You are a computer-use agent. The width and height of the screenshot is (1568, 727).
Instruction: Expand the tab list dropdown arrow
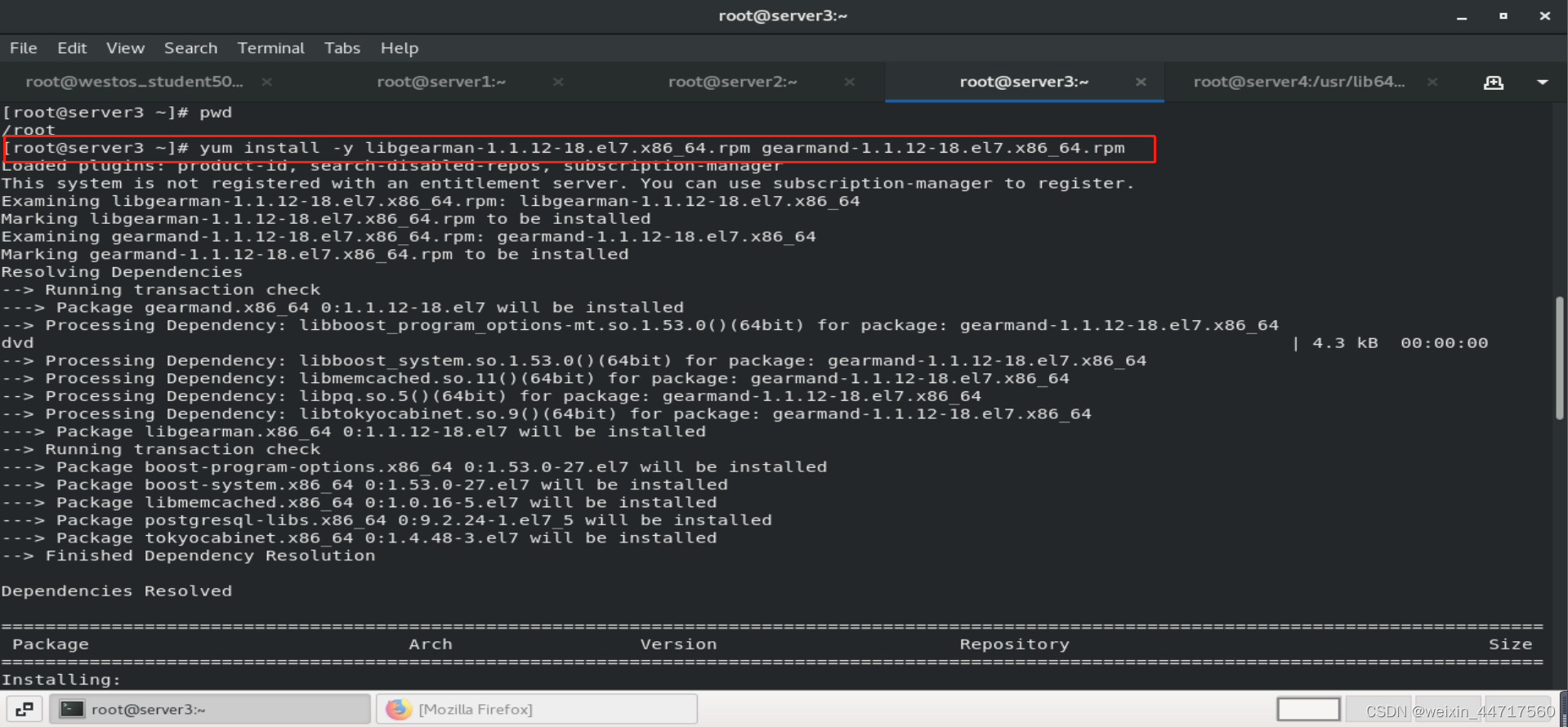(1543, 83)
